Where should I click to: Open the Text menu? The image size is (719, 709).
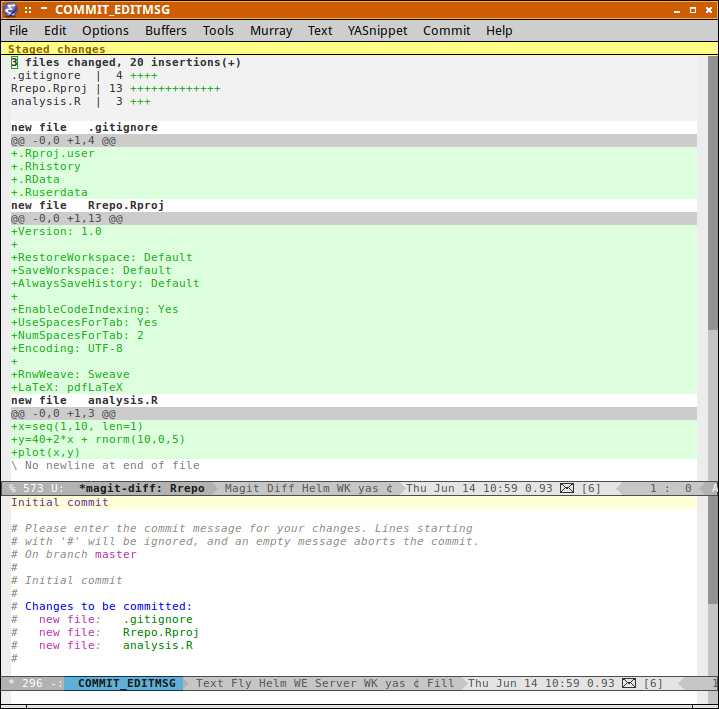(x=320, y=31)
